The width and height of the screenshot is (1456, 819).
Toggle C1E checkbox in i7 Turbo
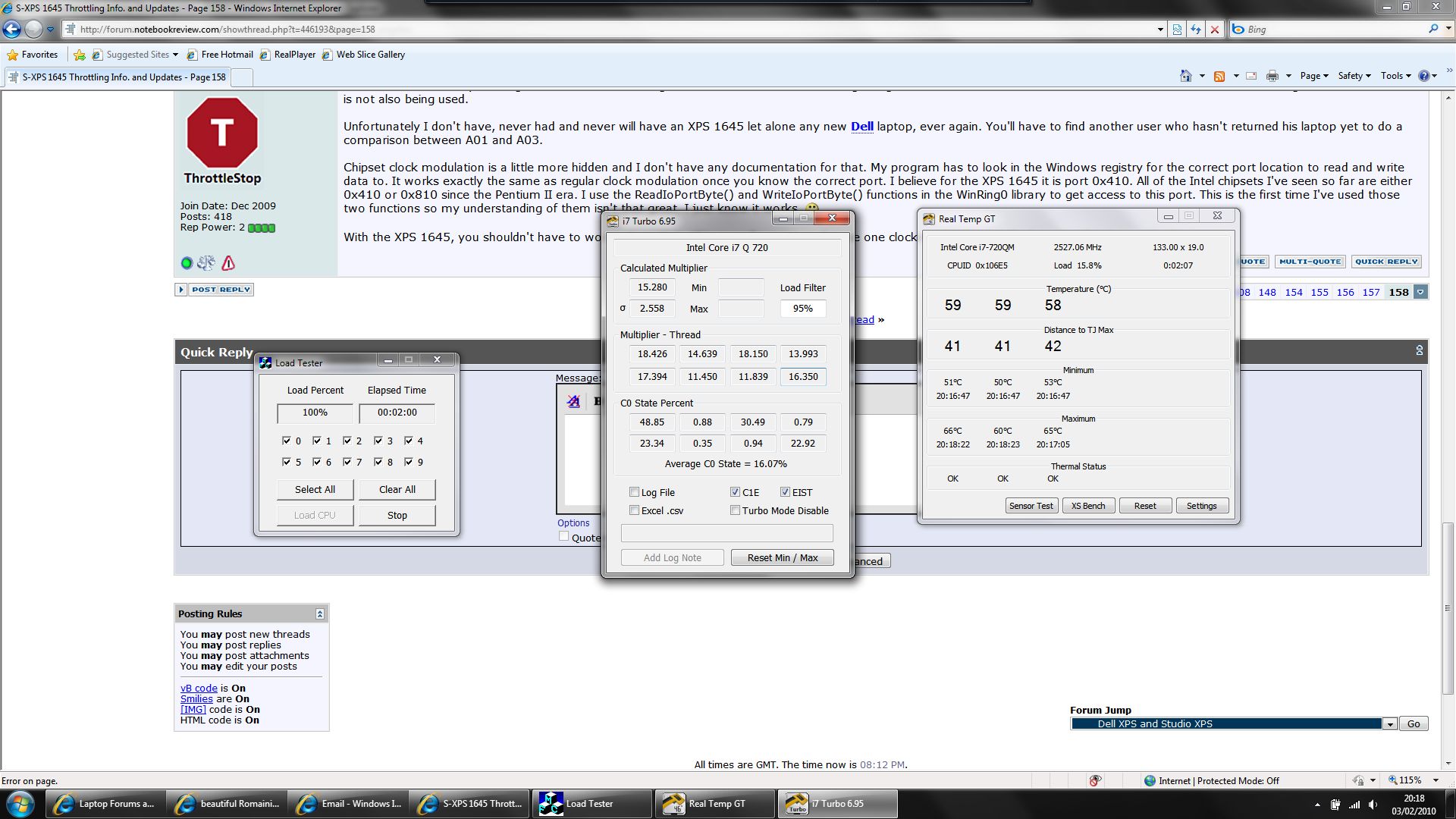[735, 492]
